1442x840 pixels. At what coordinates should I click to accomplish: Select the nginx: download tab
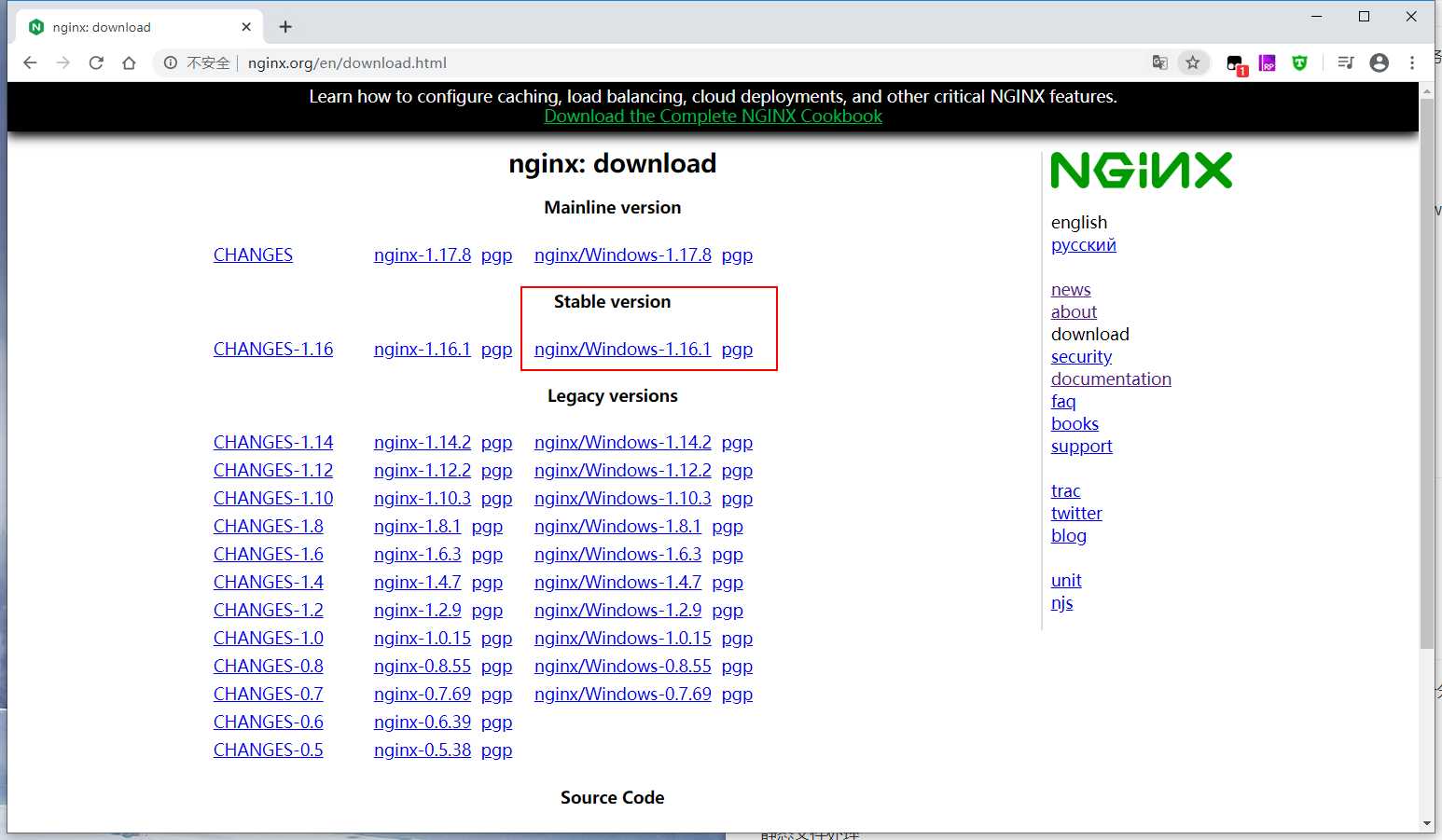(140, 27)
